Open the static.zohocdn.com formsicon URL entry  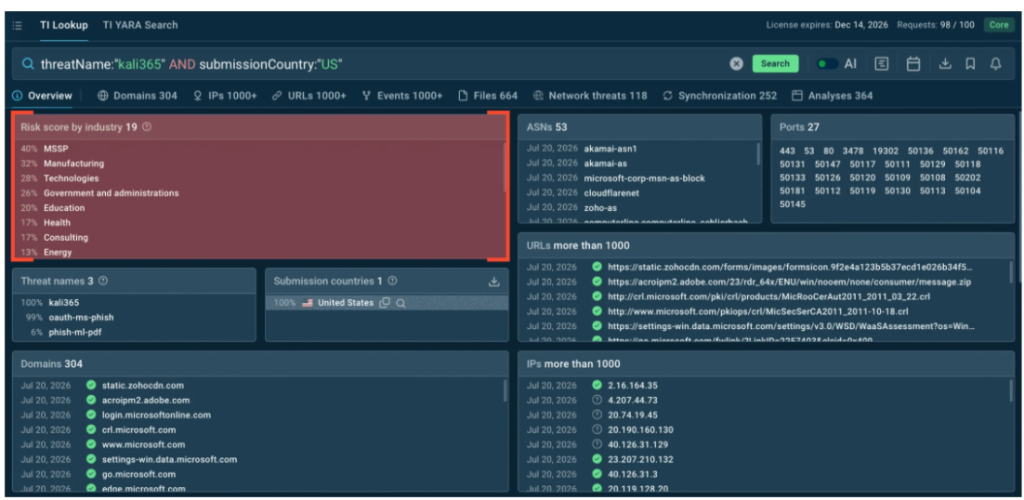point(790,267)
